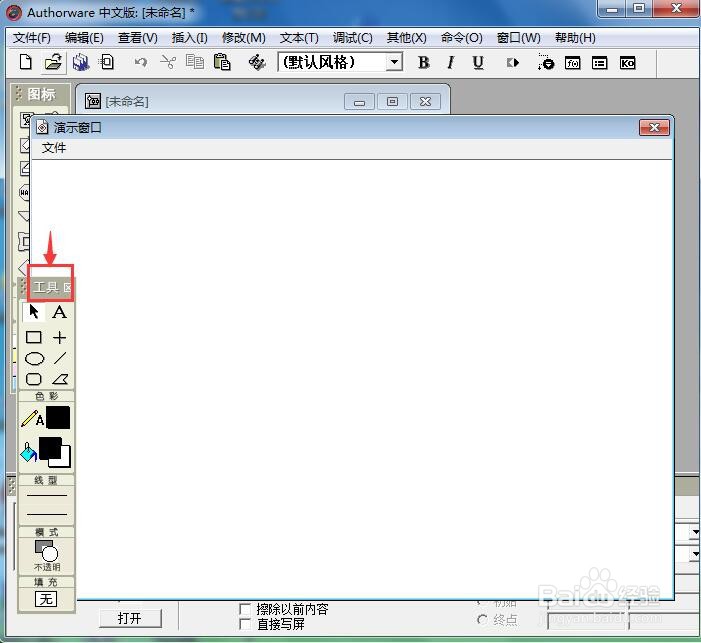Close the 未命名 flowline window
This screenshot has width=701, height=643.
425,102
